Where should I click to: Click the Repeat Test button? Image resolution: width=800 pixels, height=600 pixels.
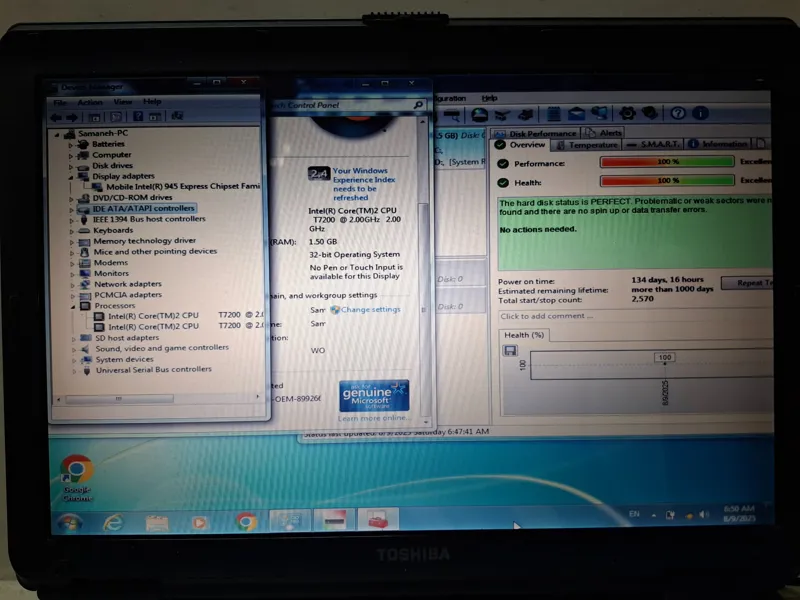(x=747, y=283)
